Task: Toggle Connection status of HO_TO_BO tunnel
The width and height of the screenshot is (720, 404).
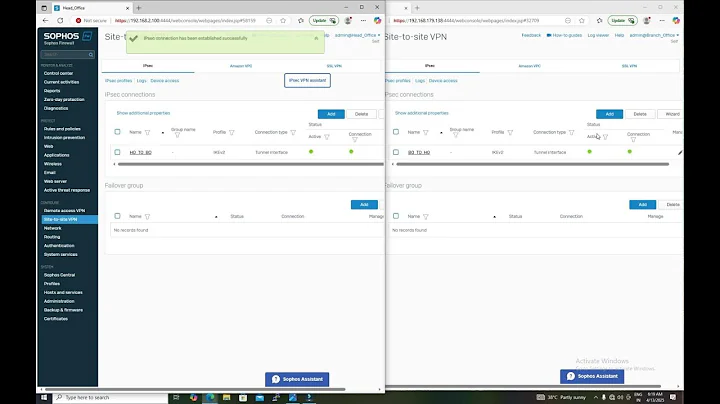Action: pyautogui.click(x=351, y=152)
